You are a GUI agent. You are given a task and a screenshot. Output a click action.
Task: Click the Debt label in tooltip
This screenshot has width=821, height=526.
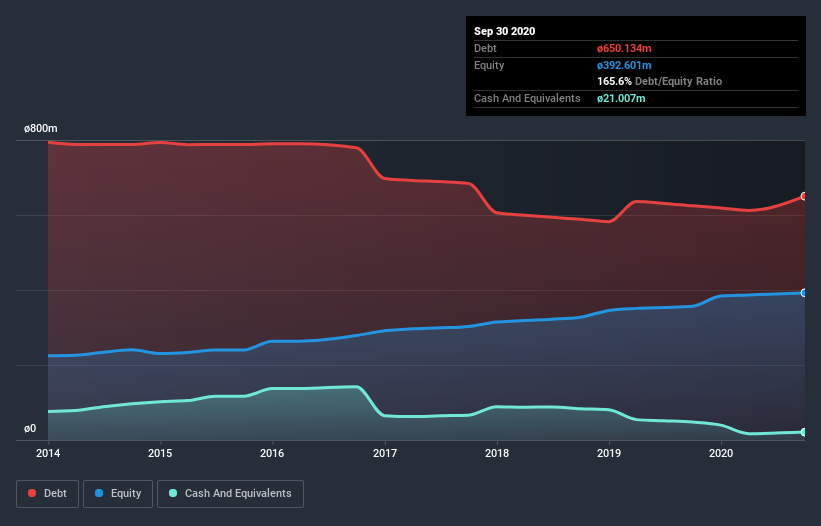[485, 49]
